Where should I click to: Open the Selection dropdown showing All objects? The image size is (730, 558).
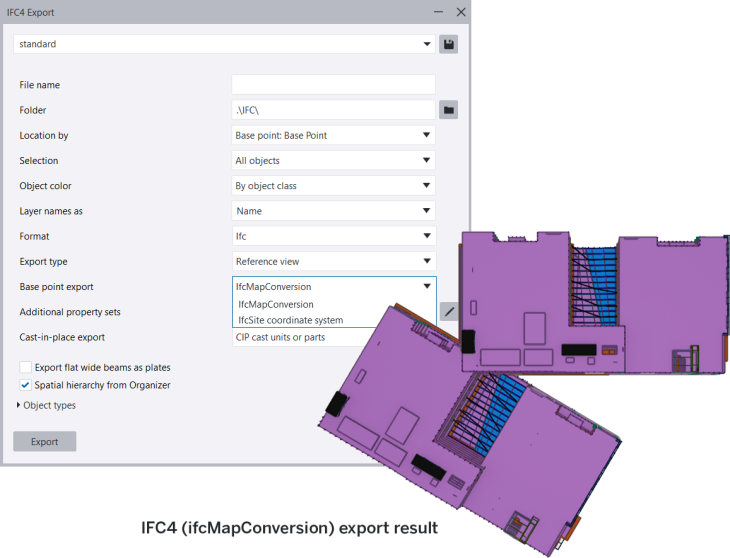click(x=333, y=161)
